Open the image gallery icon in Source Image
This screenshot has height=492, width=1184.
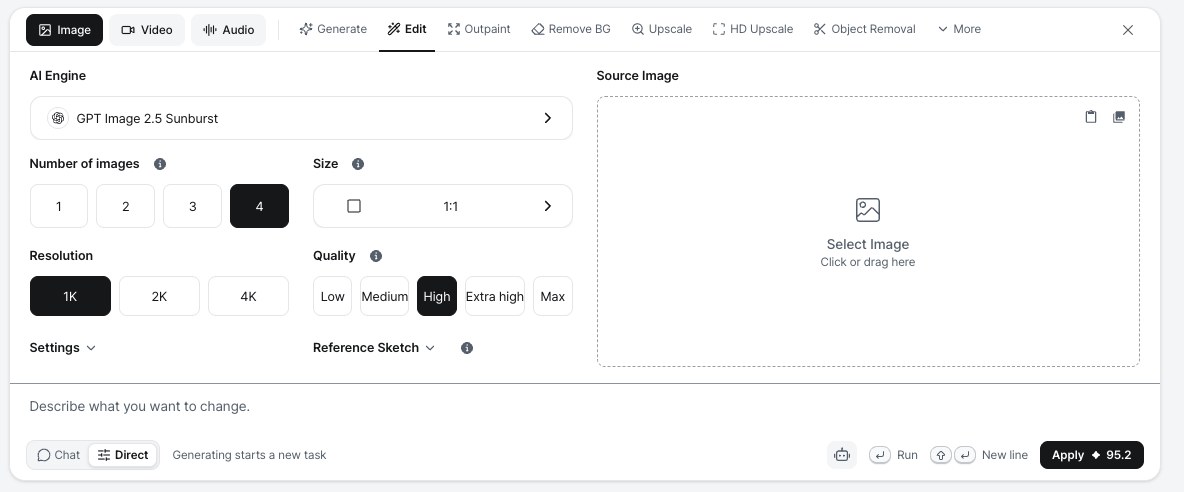pos(1119,117)
